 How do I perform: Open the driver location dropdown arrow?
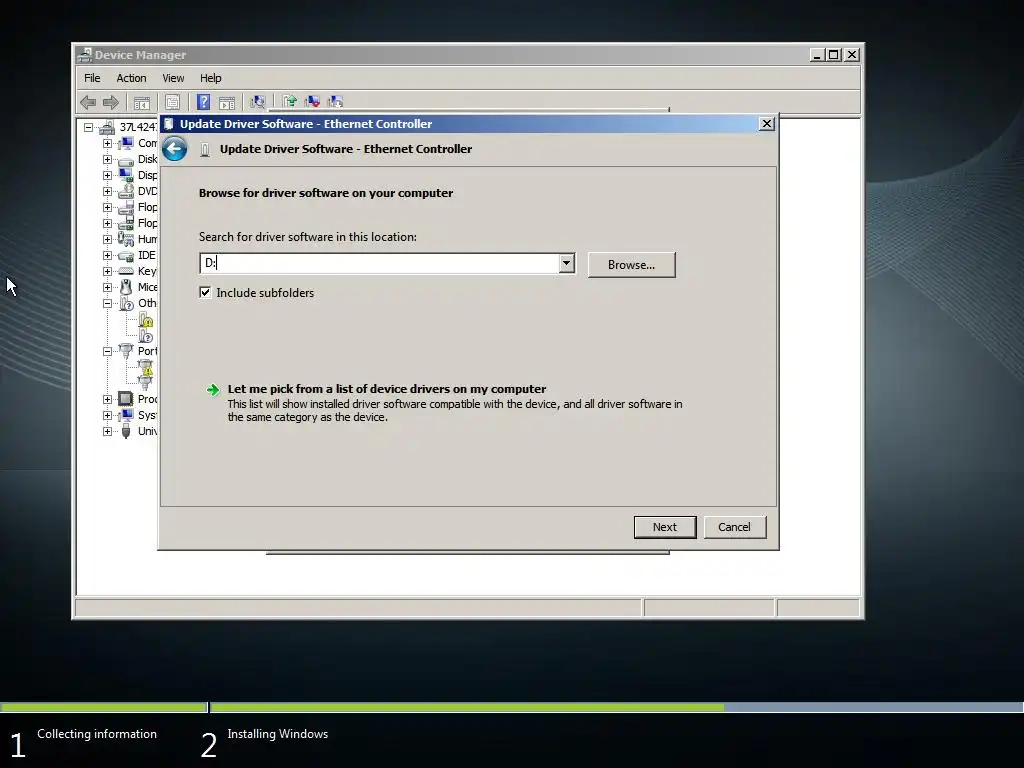pyautogui.click(x=566, y=263)
